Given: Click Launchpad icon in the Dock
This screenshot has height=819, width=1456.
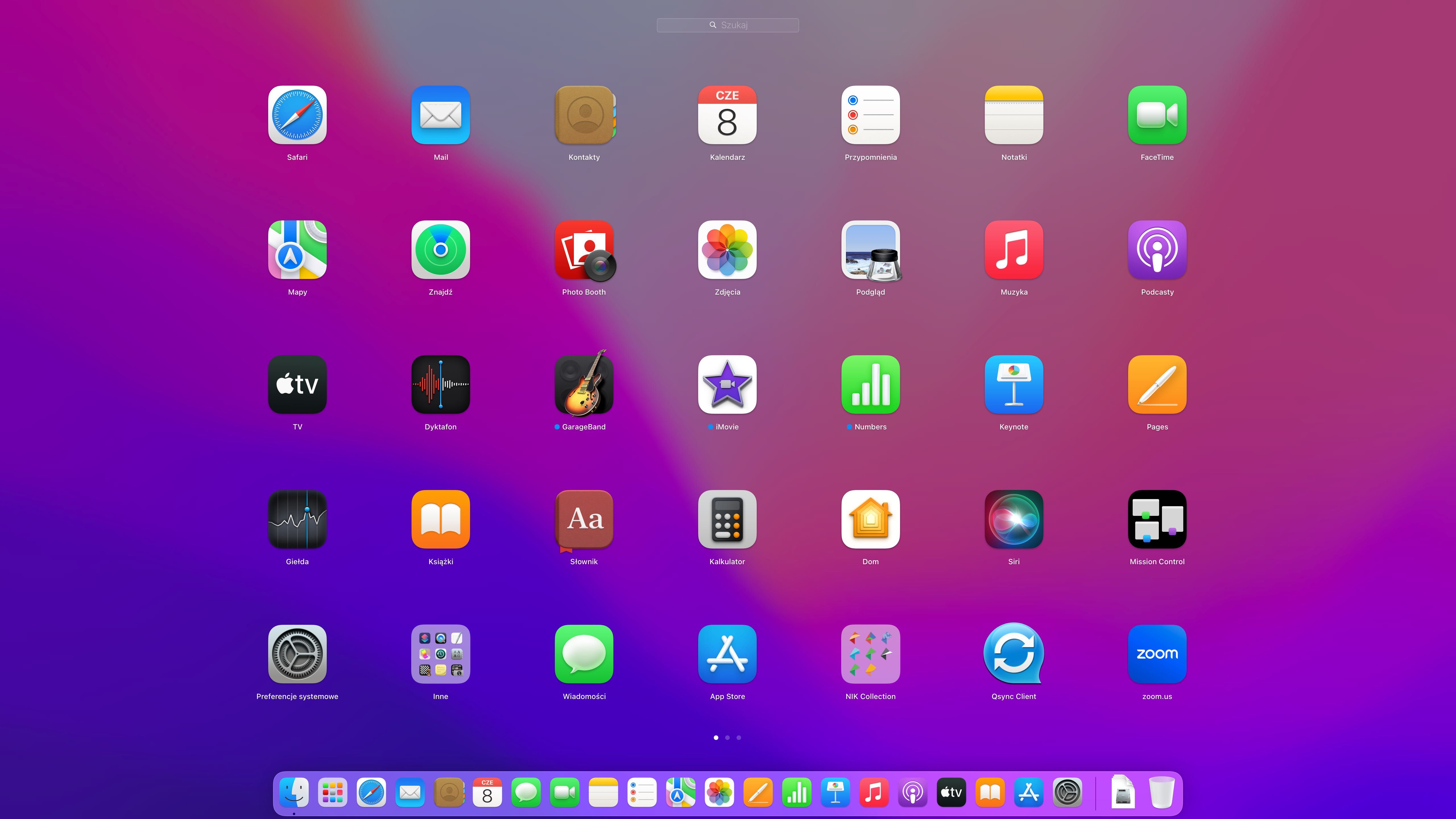Looking at the screenshot, I should coord(332,793).
